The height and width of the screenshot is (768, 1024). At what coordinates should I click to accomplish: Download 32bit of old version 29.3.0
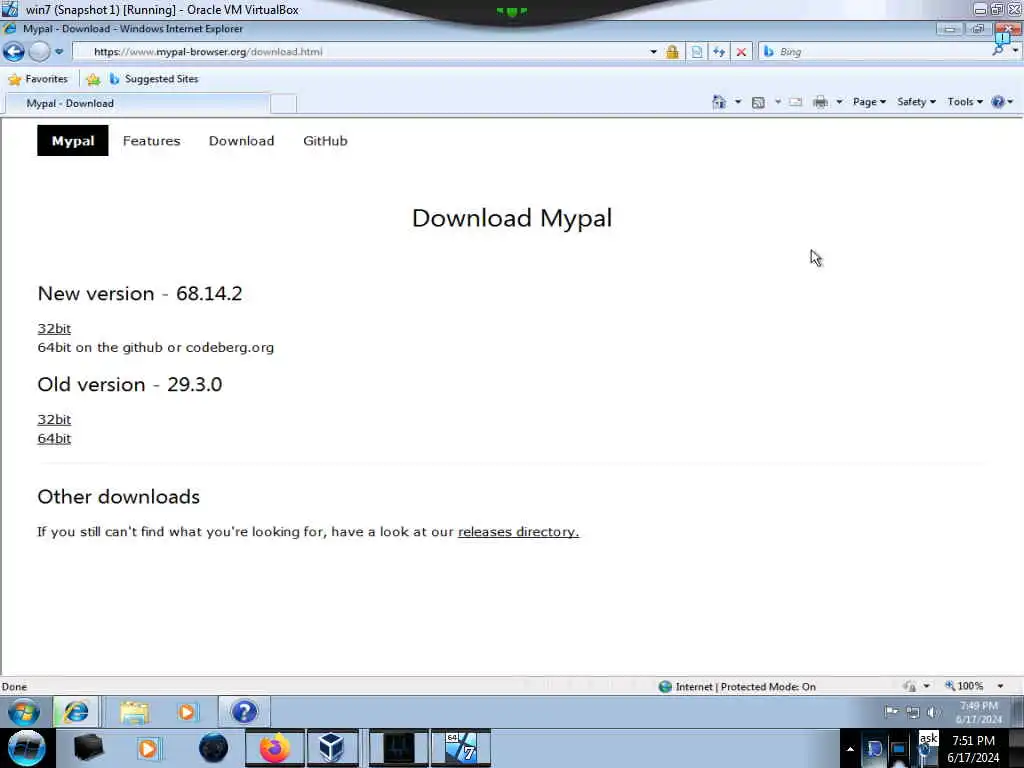[54, 419]
